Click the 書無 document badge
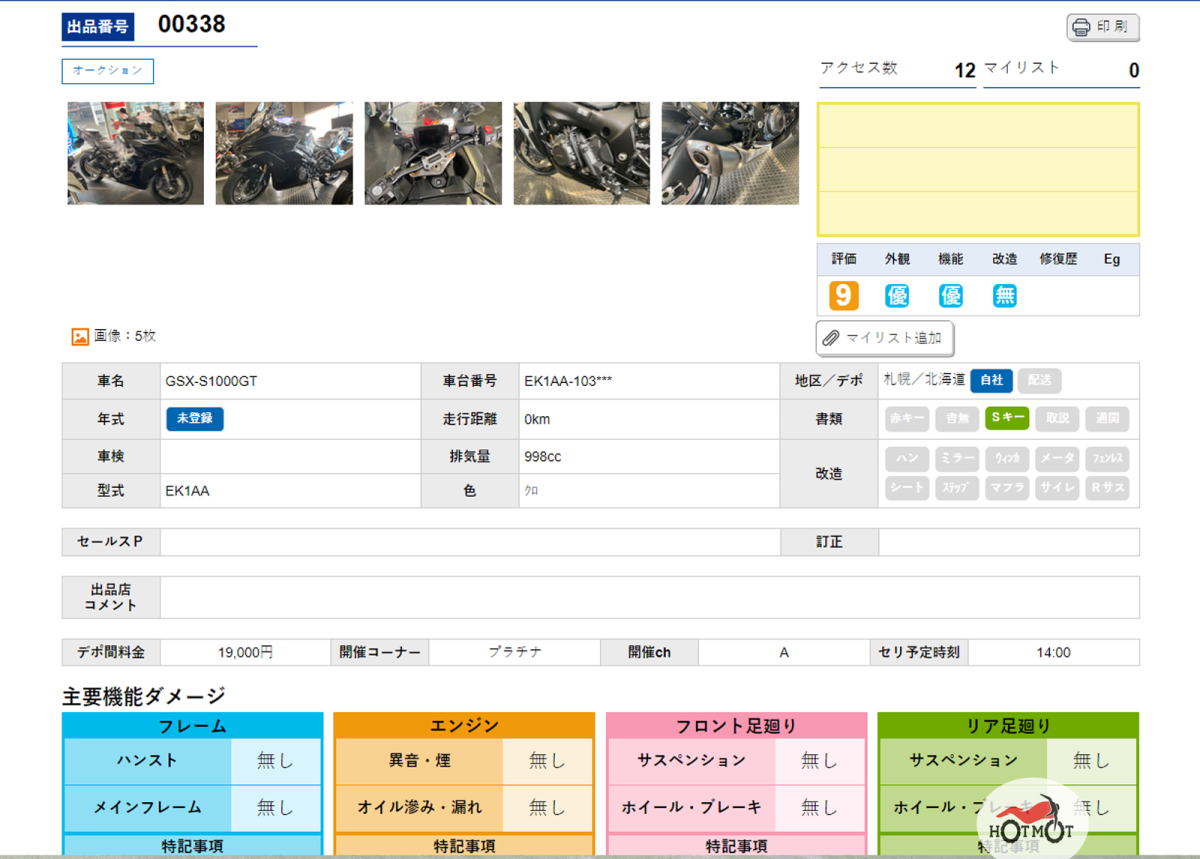The width and height of the screenshot is (1200, 859). pyautogui.click(x=957, y=419)
